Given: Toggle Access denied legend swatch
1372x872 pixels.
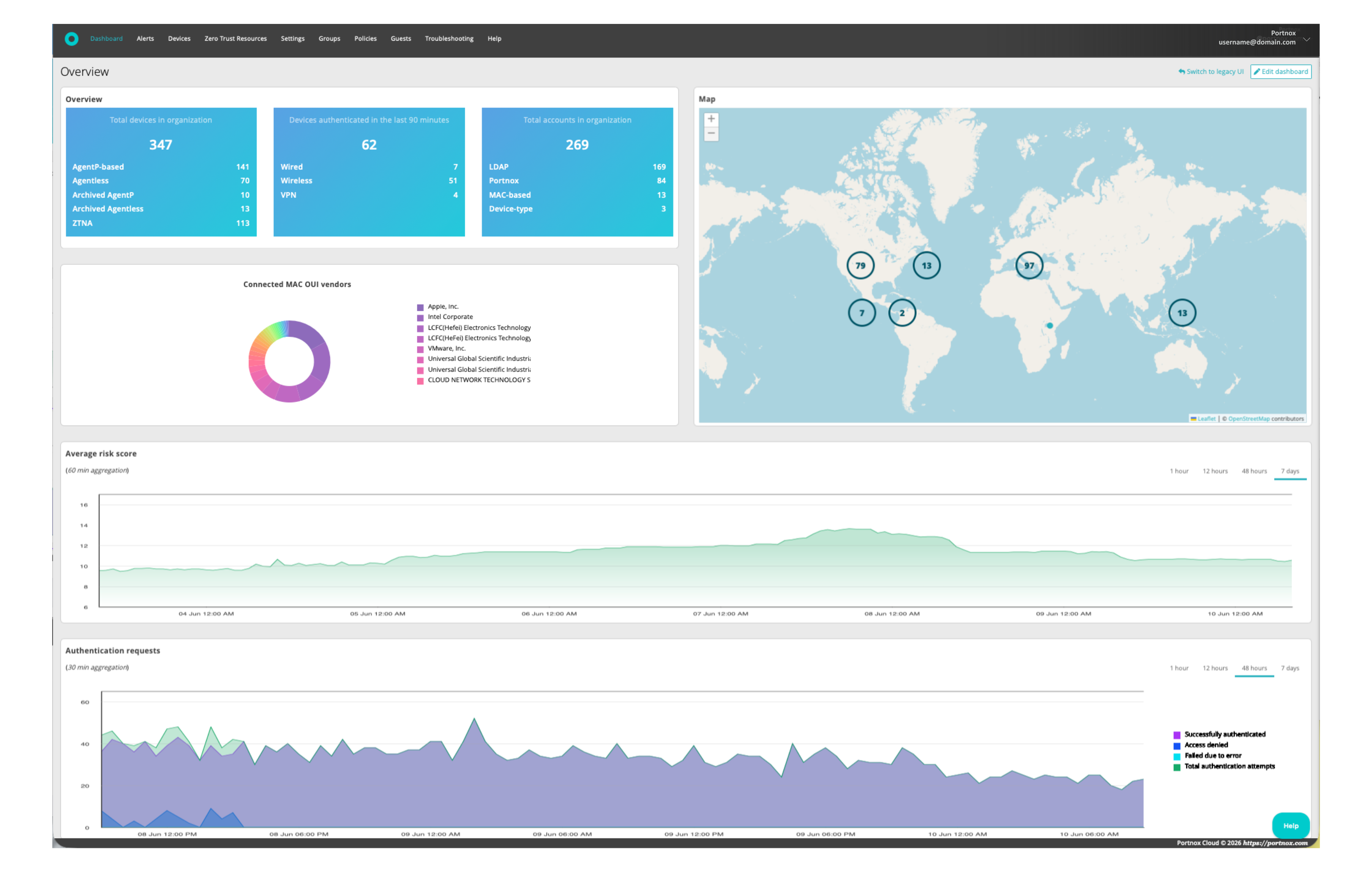Looking at the screenshot, I should pyautogui.click(x=1176, y=746).
